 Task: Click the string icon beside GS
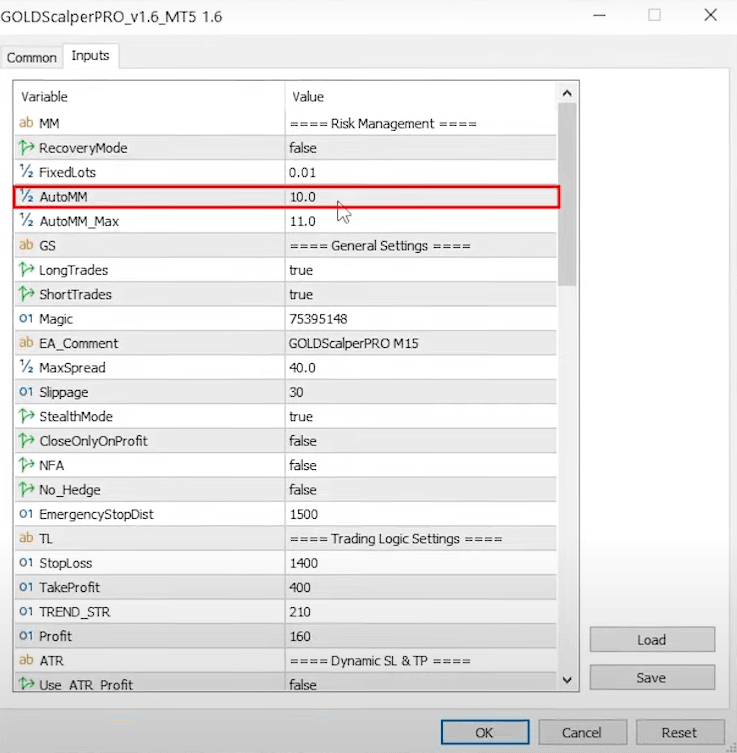pyautogui.click(x=26, y=245)
